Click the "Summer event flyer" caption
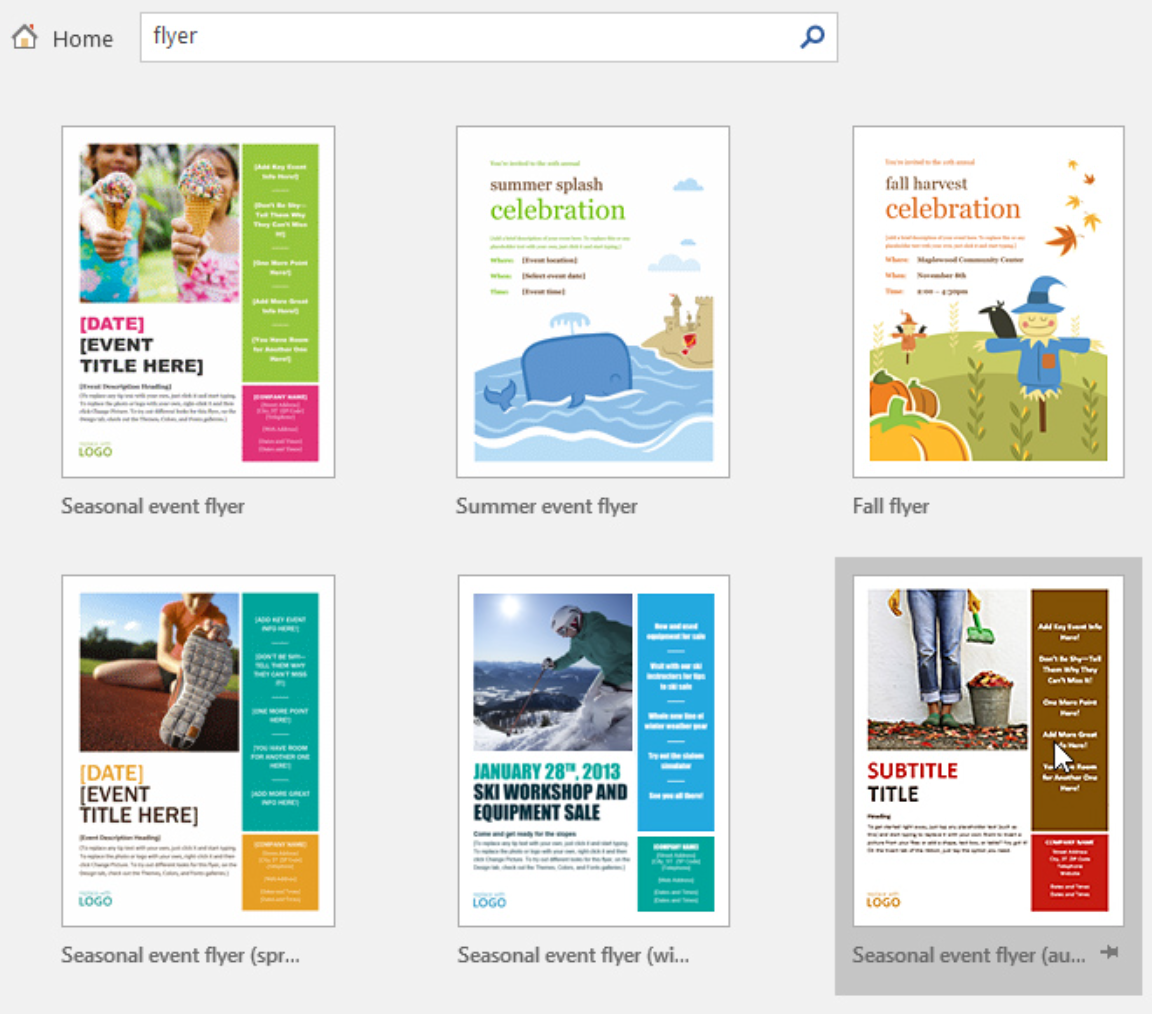 546,506
